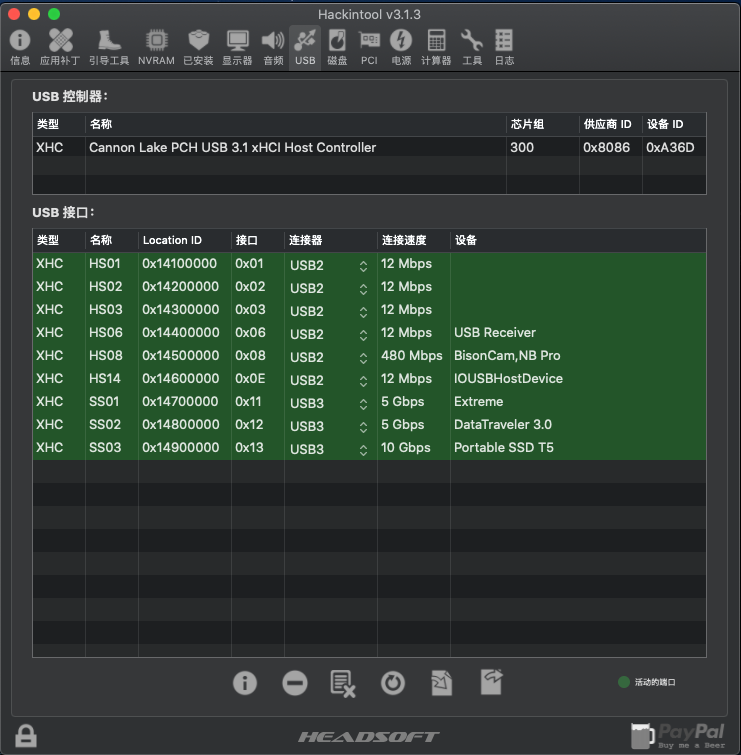The image size is (741, 755).
Task: Open the 计算器 calculator section
Action: [x=436, y=47]
